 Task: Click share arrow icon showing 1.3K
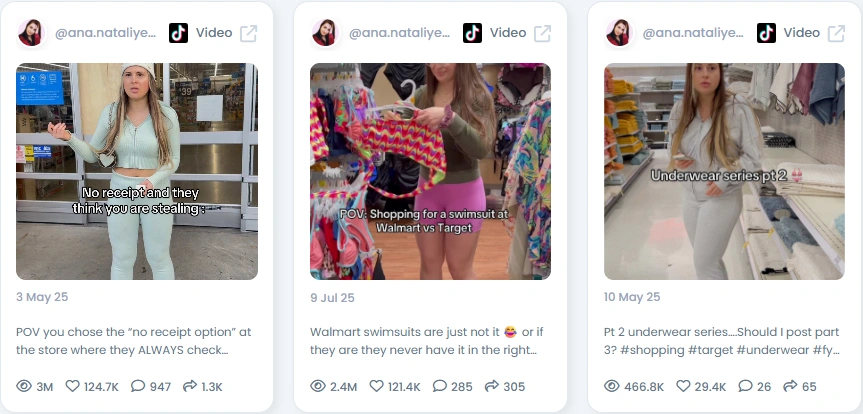tap(189, 386)
